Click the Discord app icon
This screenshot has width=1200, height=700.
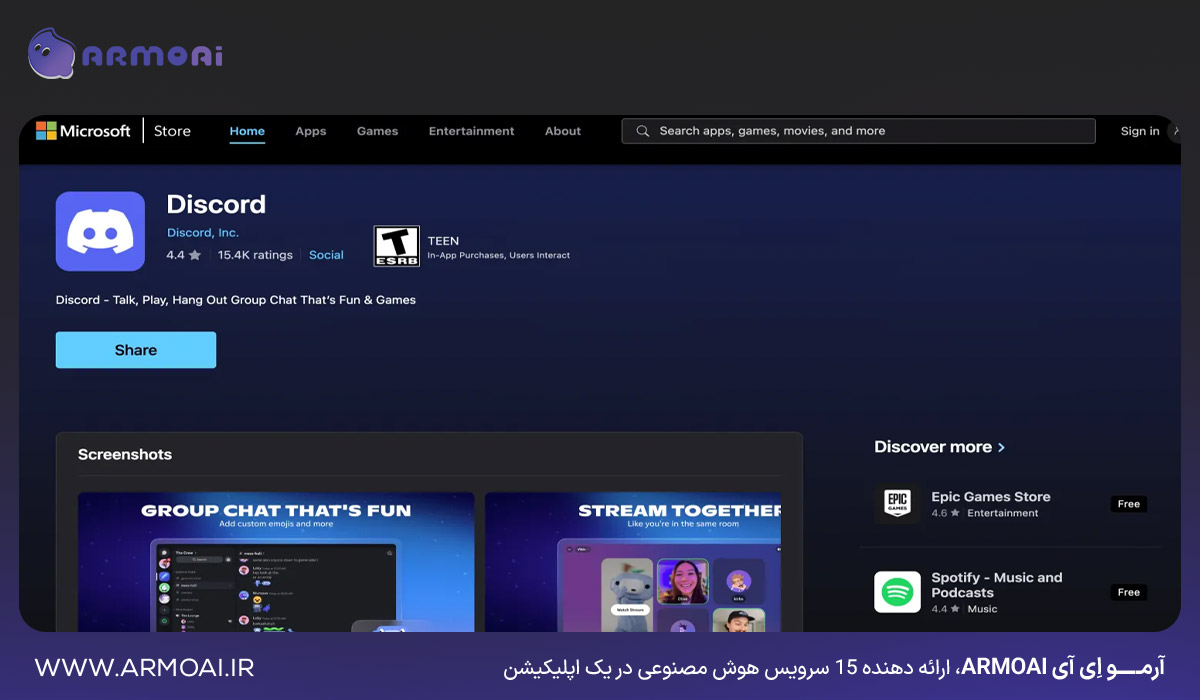pyautogui.click(x=100, y=231)
